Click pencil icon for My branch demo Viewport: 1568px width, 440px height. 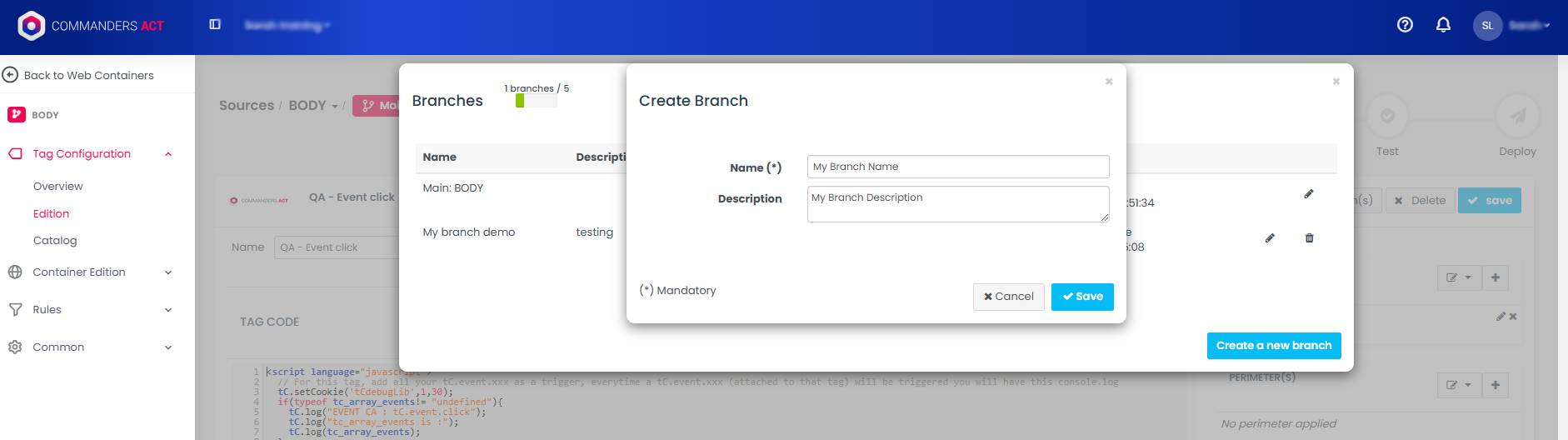coord(1270,238)
